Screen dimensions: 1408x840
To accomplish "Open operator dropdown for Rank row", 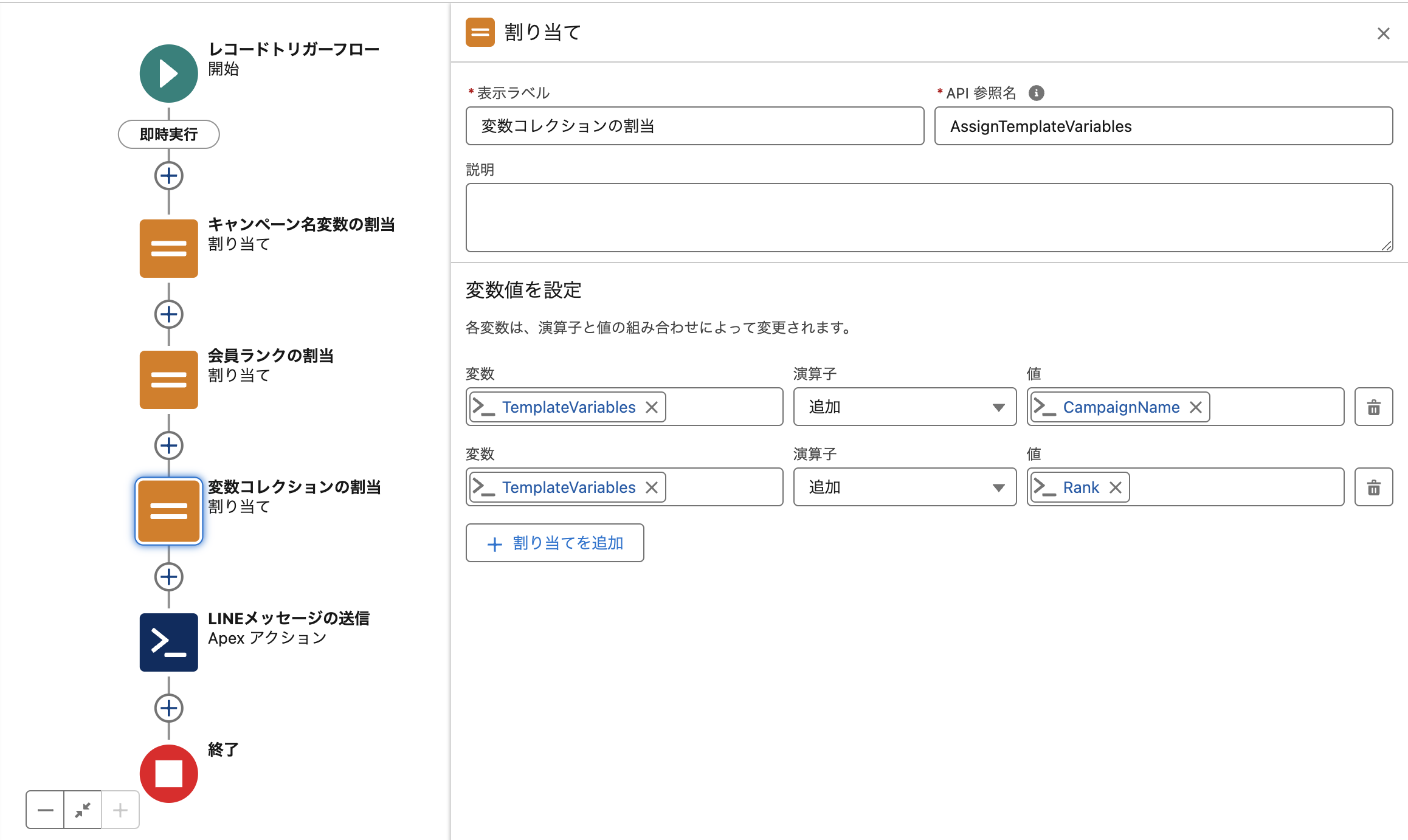I will pos(904,487).
